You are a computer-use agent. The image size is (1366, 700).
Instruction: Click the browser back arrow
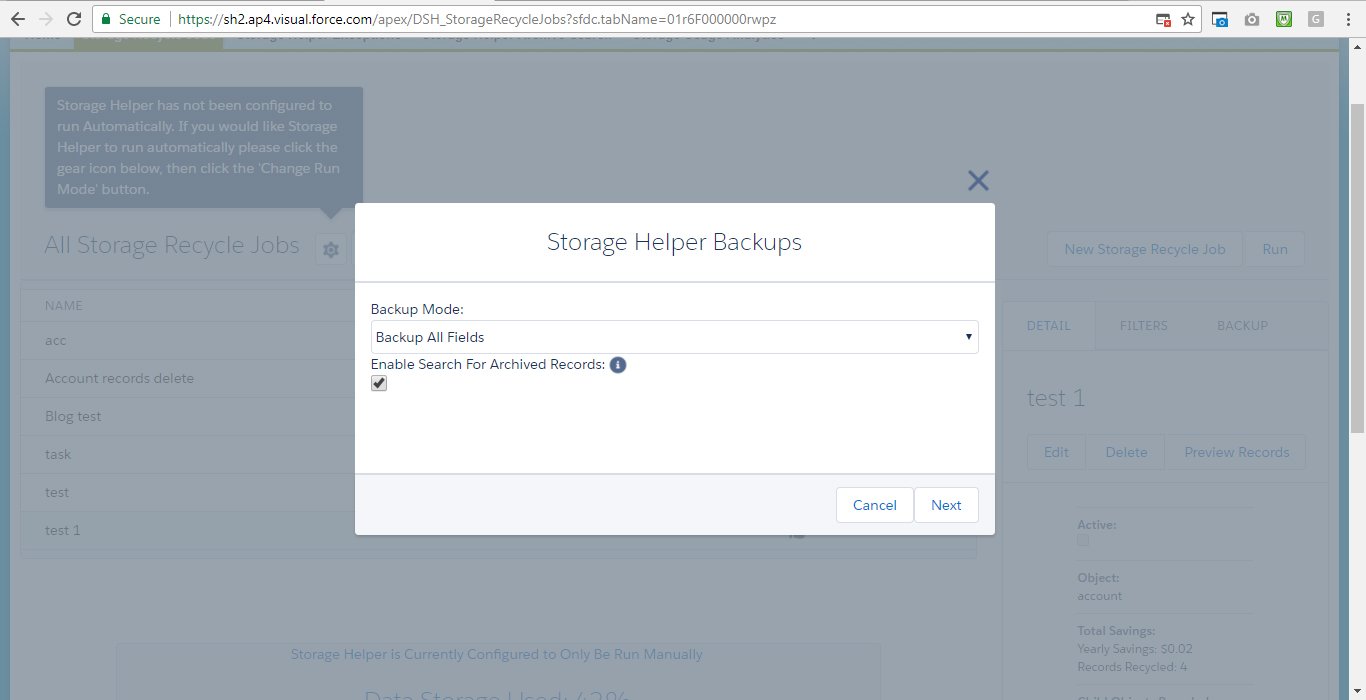pos(18,18)
